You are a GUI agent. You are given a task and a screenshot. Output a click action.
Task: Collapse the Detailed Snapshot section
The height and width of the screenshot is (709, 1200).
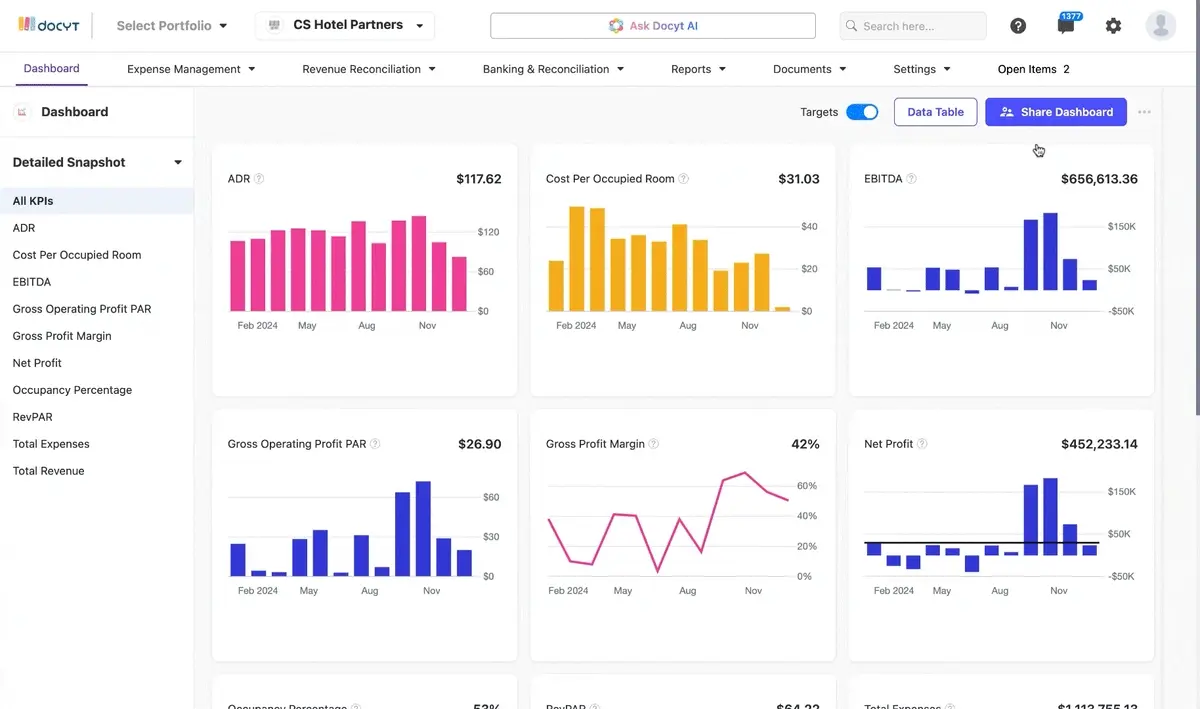(178, 162)
